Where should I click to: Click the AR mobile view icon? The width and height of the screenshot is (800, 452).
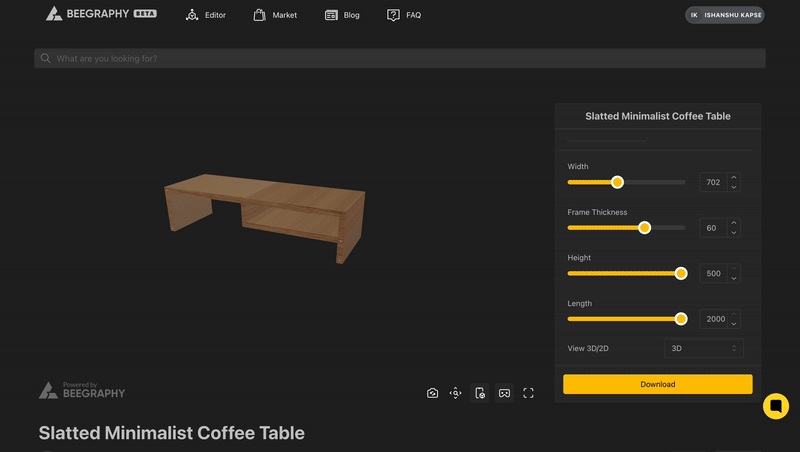click(480, 393)
